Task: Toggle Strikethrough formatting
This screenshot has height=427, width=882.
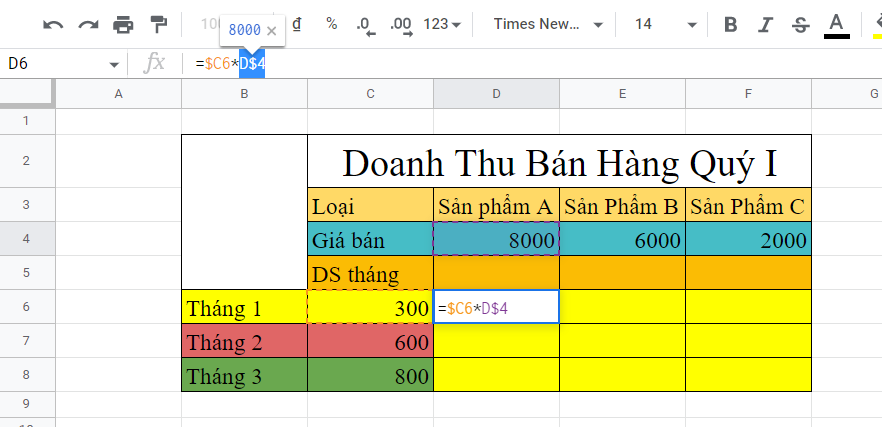Action: pyautogui.click(x=800, y=25)
